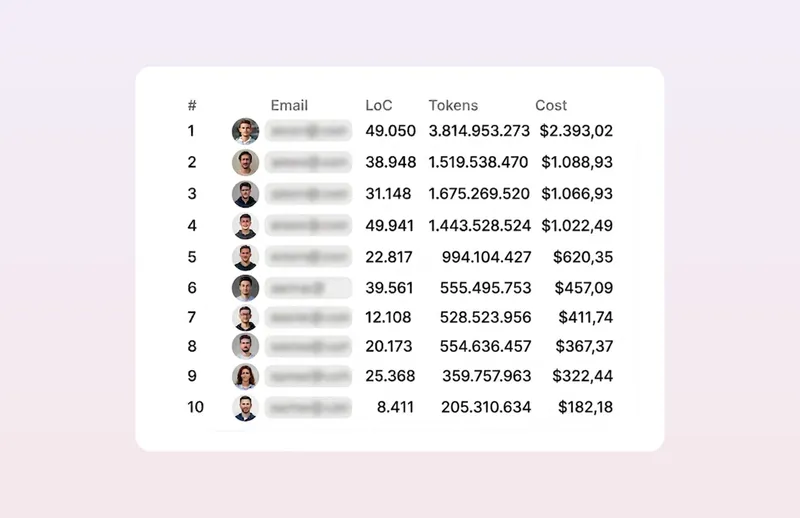This screenshot has width=800, height=518.
Task: Click the avatar in row 6
Action: click(x=245, y=288)
